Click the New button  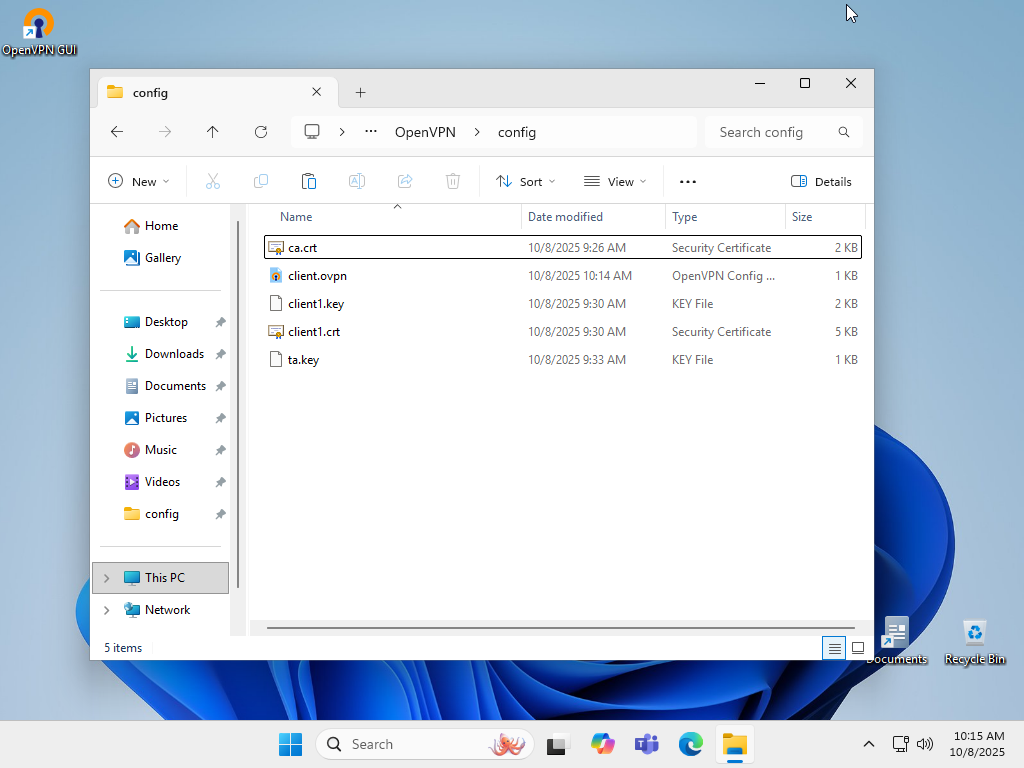tap(139, 182)
